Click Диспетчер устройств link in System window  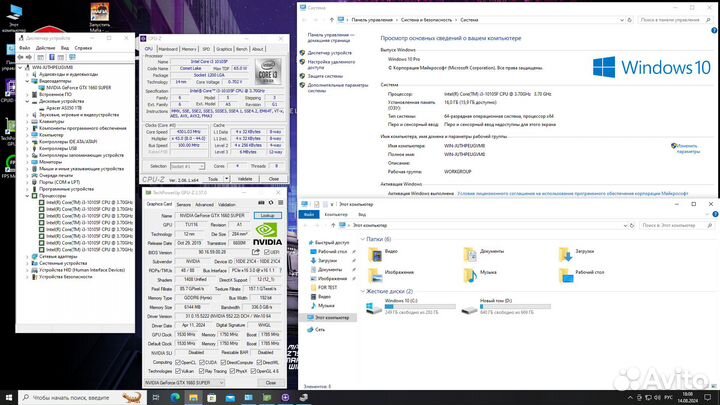click(330, 53)
